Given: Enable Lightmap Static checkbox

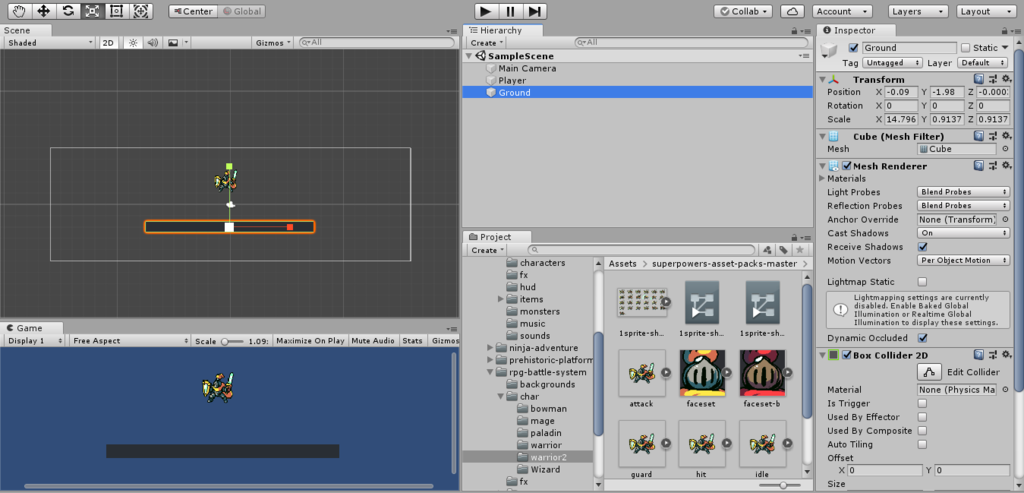Looking at the screenshot, I should point(922,282).
